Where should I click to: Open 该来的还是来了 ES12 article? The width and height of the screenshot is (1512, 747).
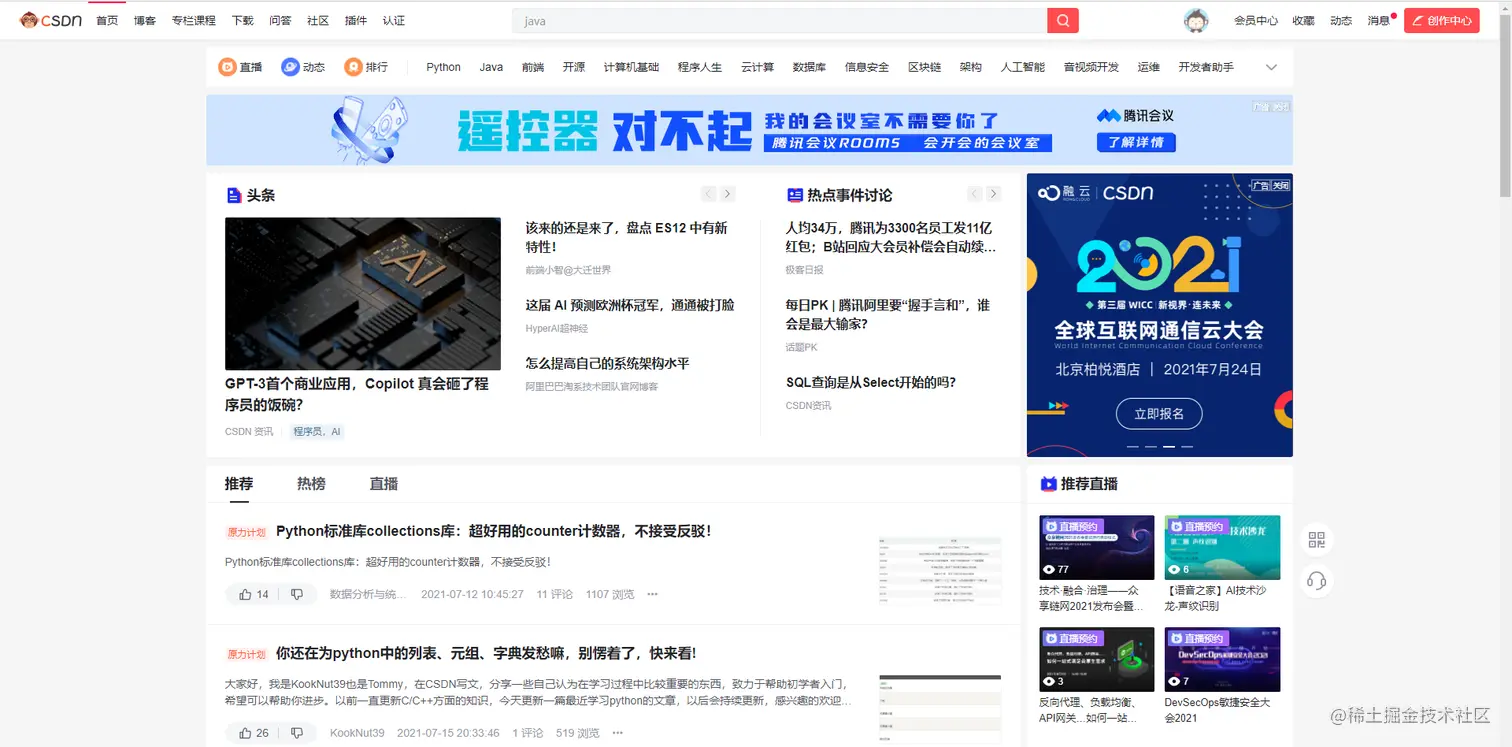[626, 237]
